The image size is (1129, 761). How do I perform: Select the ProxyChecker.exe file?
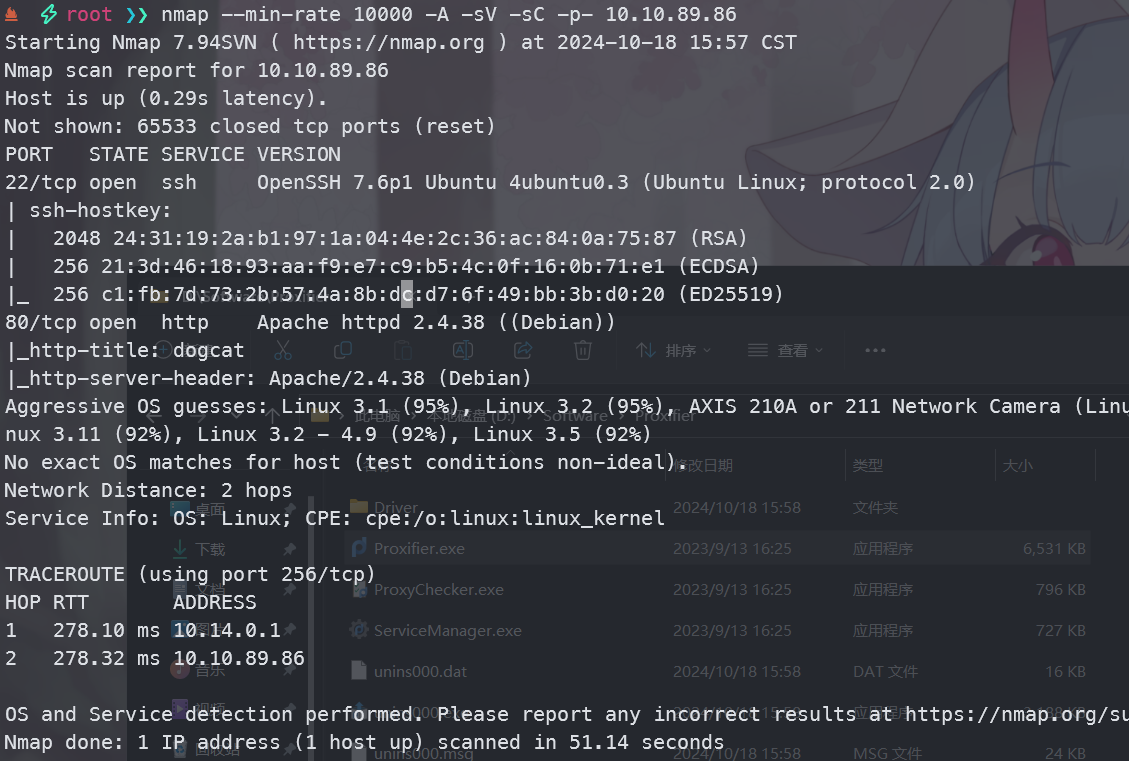(438, 589)
